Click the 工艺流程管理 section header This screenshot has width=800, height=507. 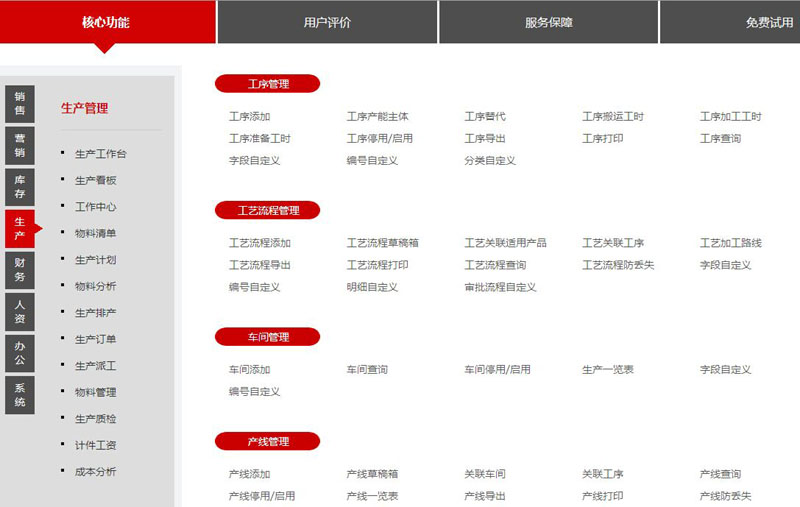[x=267, y=210]
